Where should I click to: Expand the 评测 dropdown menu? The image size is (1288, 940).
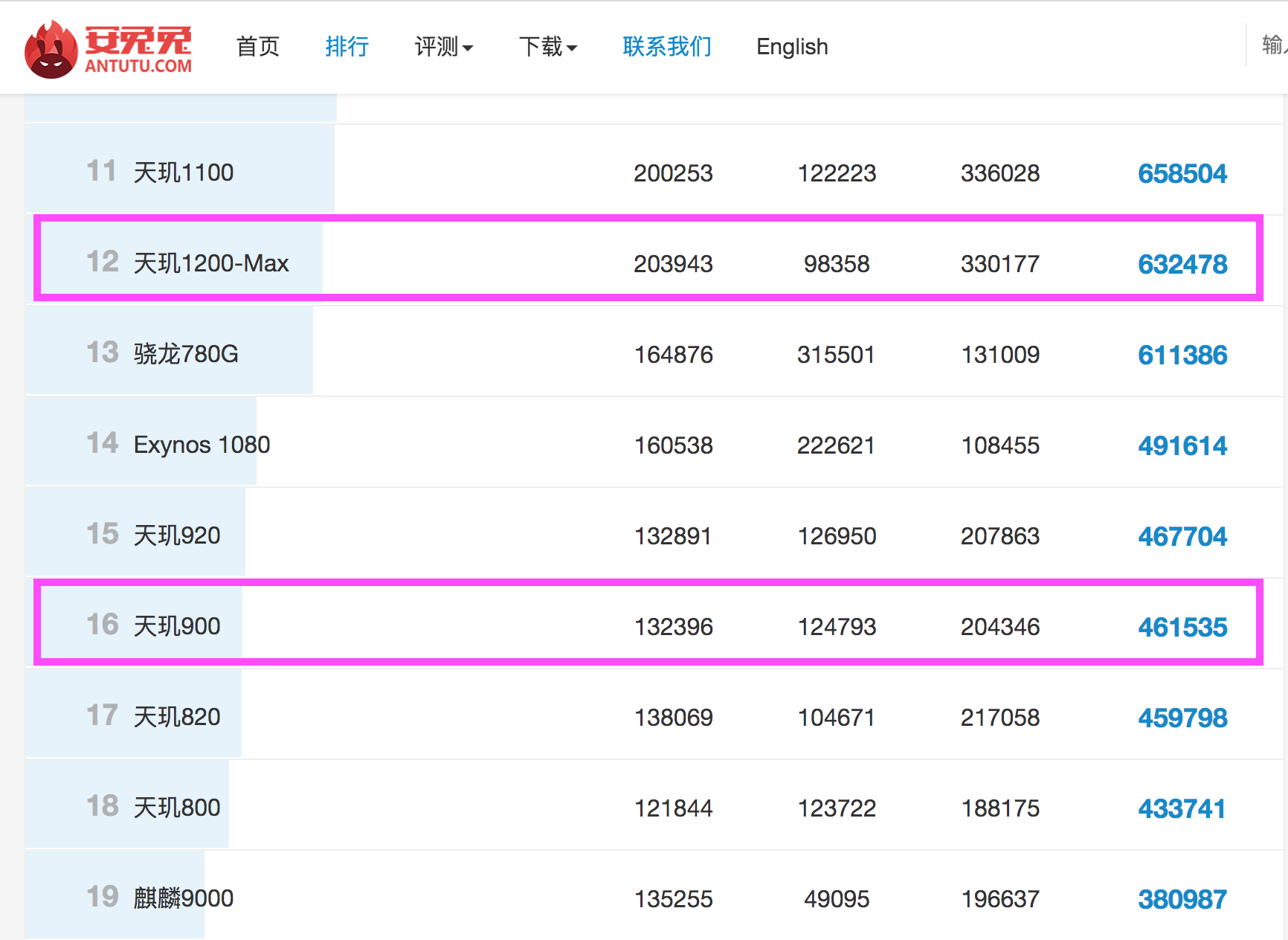tap(443, 47)
